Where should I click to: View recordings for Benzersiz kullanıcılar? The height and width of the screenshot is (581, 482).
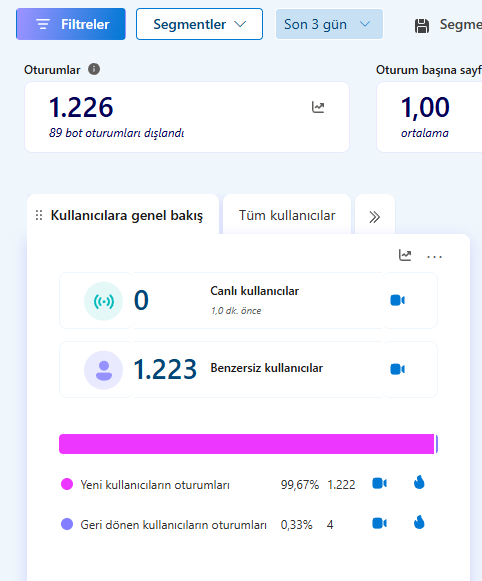[x=398, y=369]
